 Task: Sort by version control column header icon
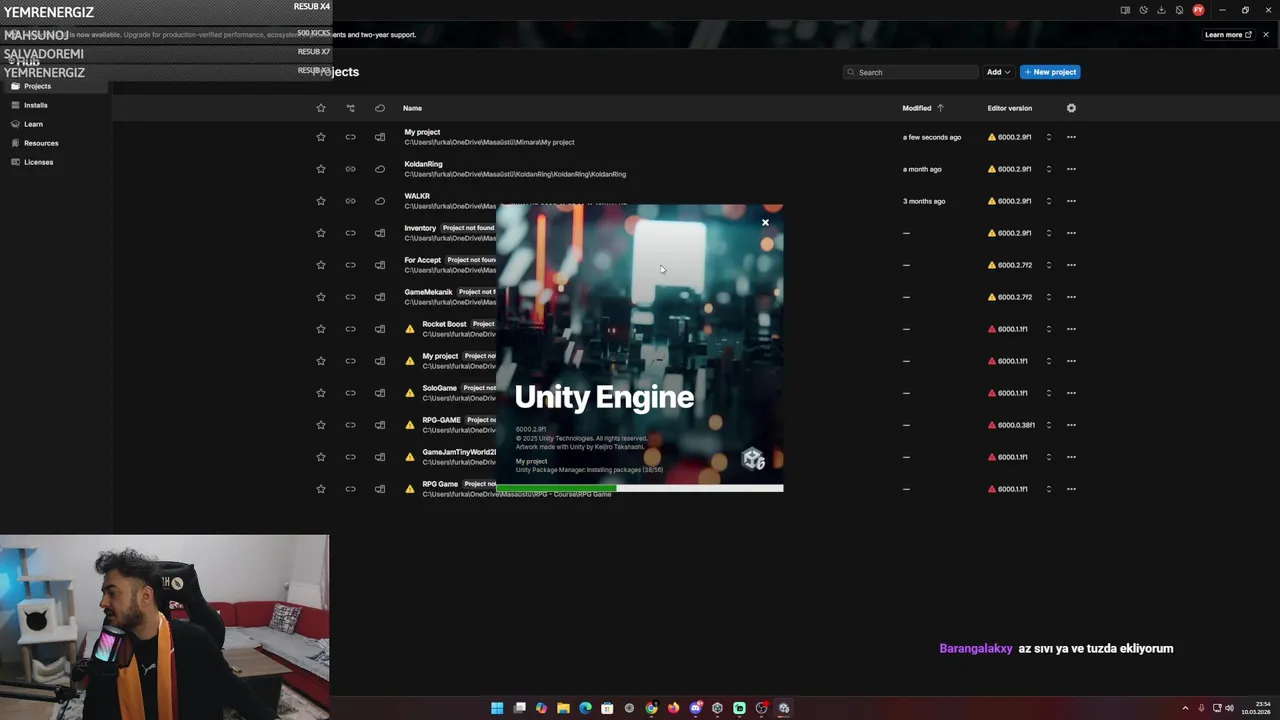[x=350, y=108]
